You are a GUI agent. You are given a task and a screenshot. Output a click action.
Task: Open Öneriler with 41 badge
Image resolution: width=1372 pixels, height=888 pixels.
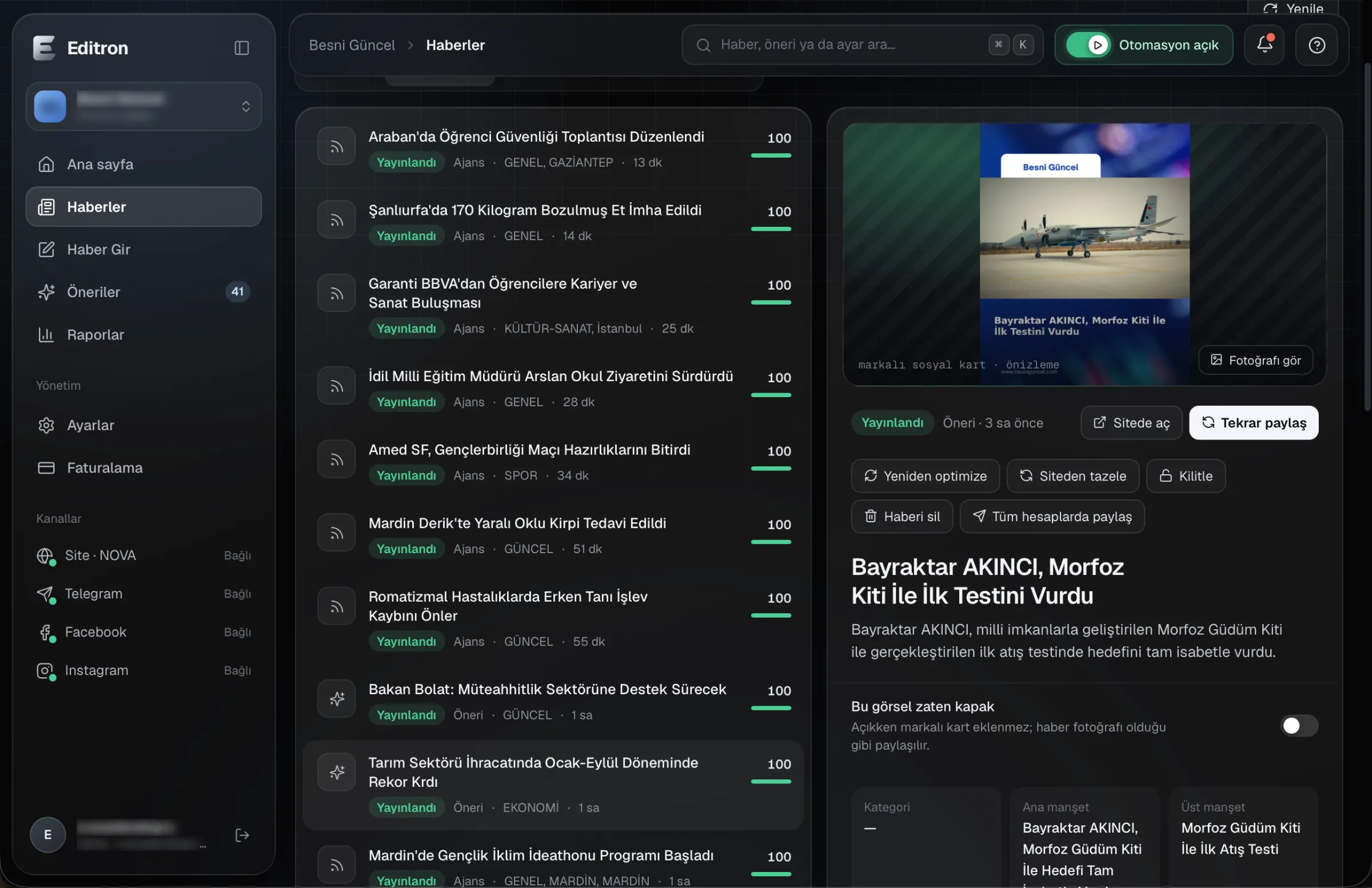click(143, 291)
